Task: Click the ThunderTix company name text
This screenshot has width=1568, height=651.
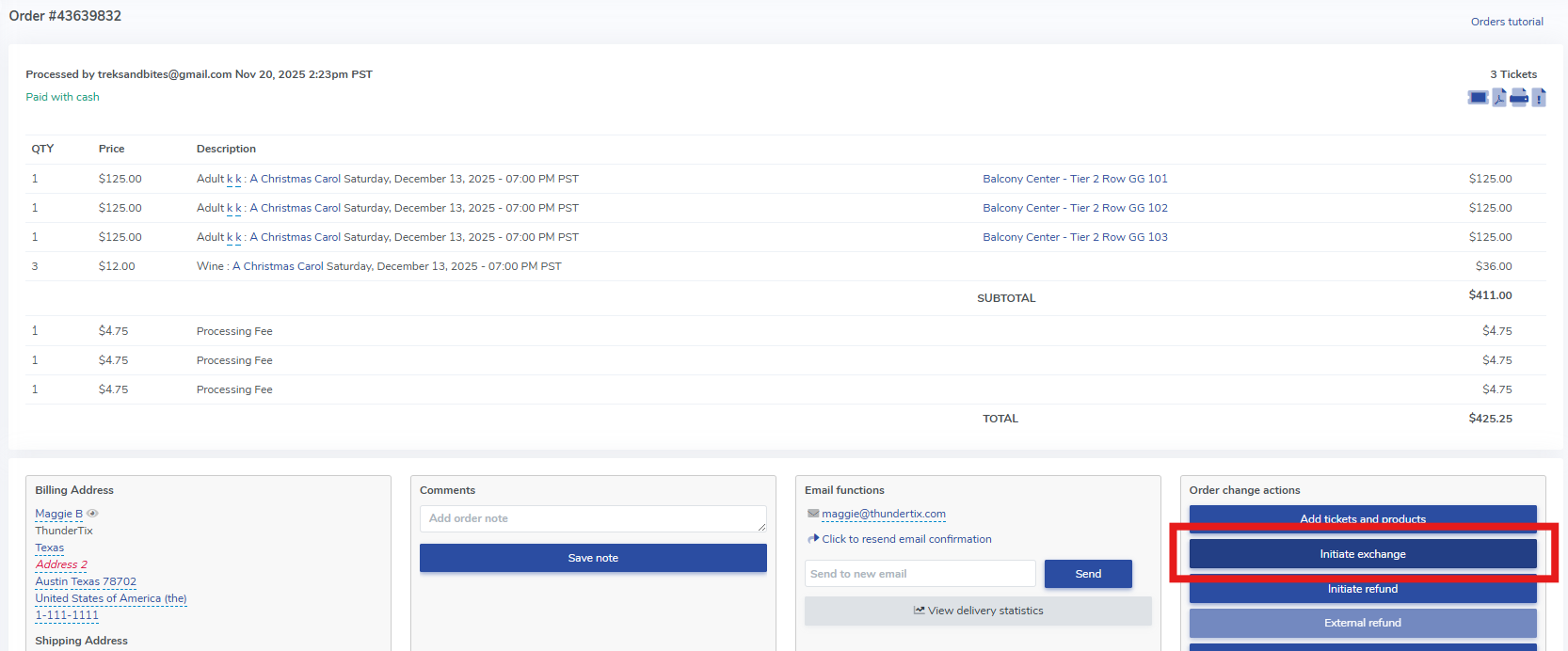Action: click(x=64, y=531)
